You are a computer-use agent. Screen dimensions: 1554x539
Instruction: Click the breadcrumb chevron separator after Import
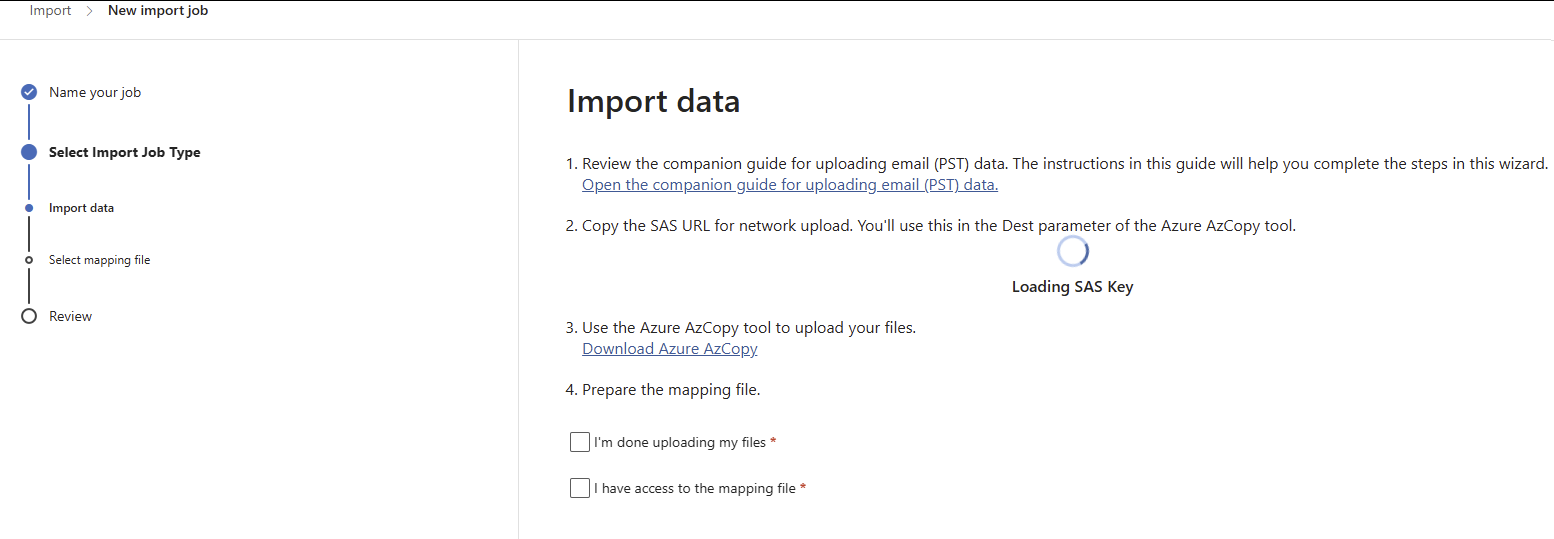point(89,11)
